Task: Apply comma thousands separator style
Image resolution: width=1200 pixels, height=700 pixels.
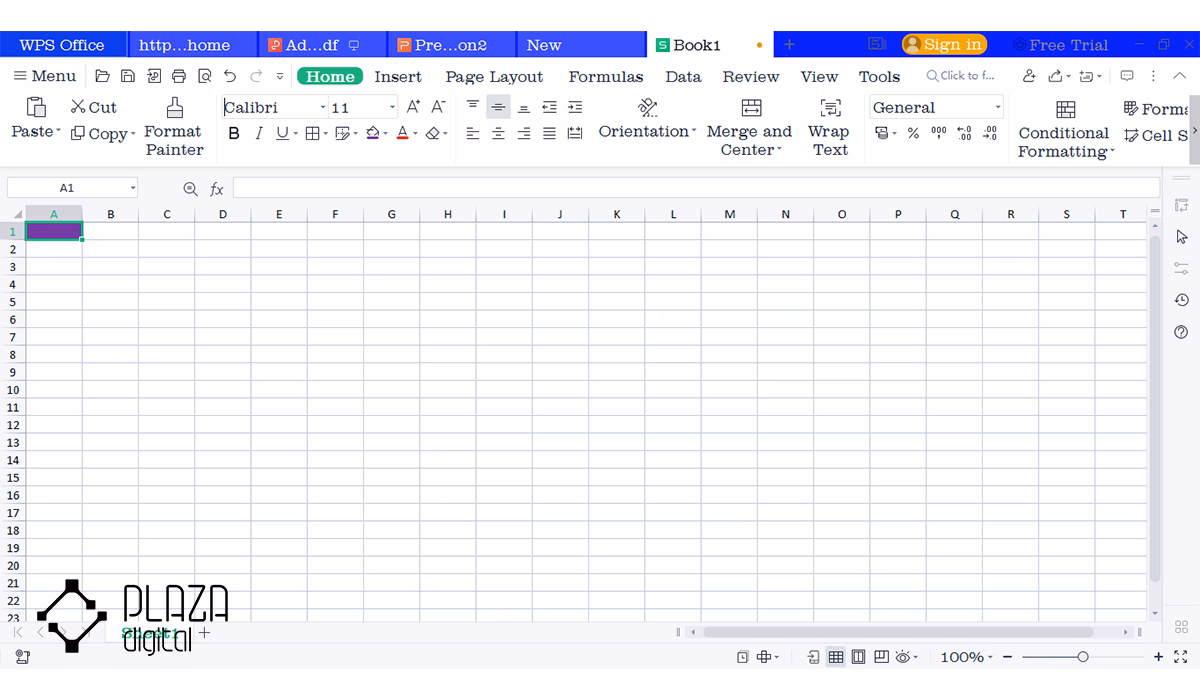Action: point(939,133)
